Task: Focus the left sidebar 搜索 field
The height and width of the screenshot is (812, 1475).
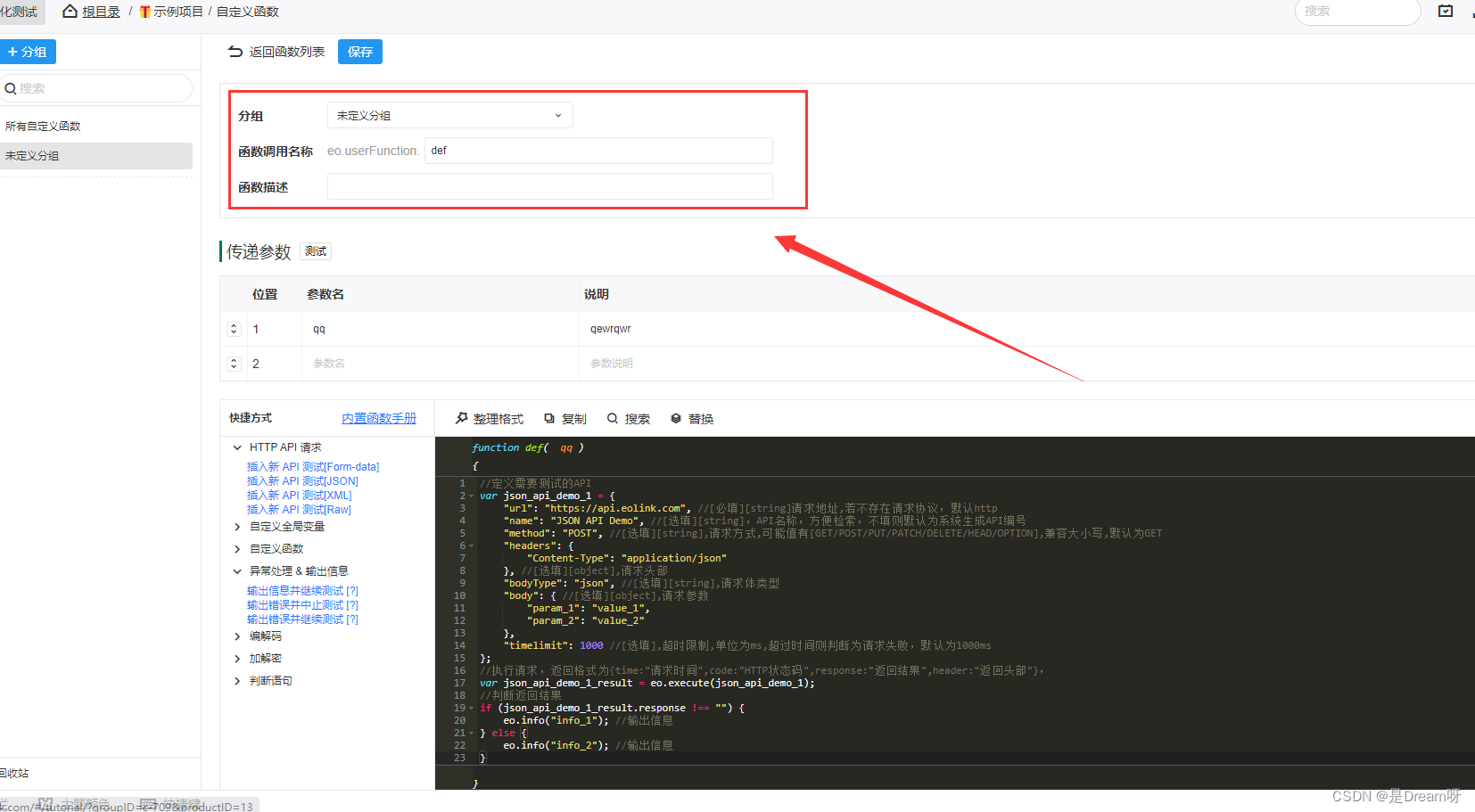Action: (96, 88)
